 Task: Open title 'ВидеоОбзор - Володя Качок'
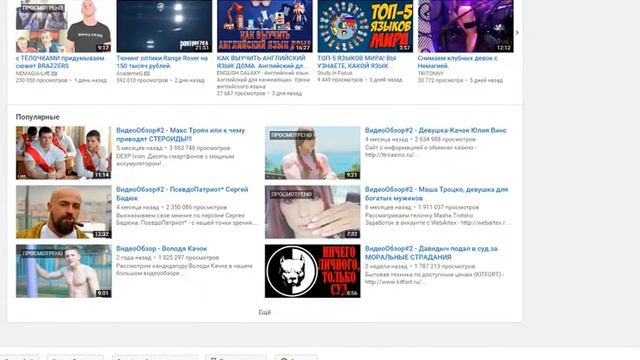tap(162, 249)
